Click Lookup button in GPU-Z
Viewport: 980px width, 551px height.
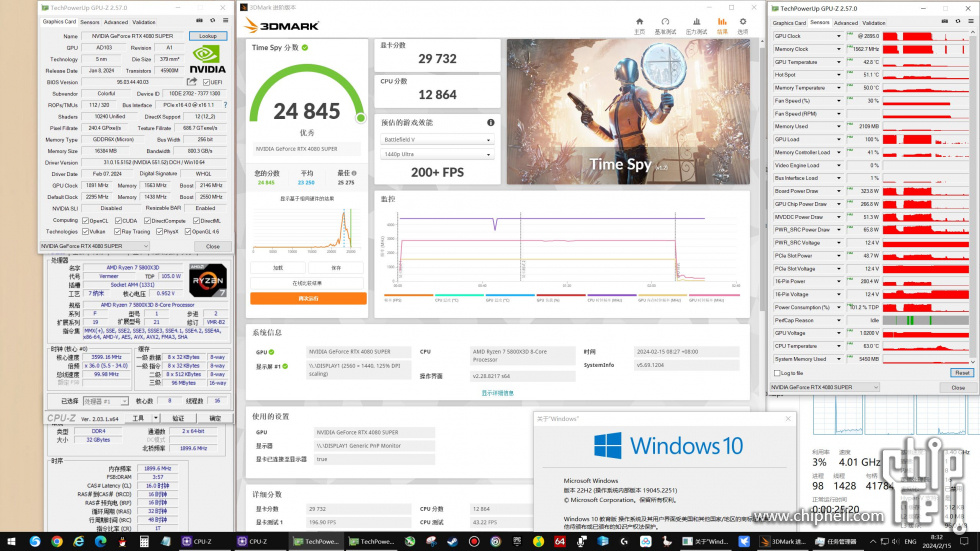pos(208,36)
